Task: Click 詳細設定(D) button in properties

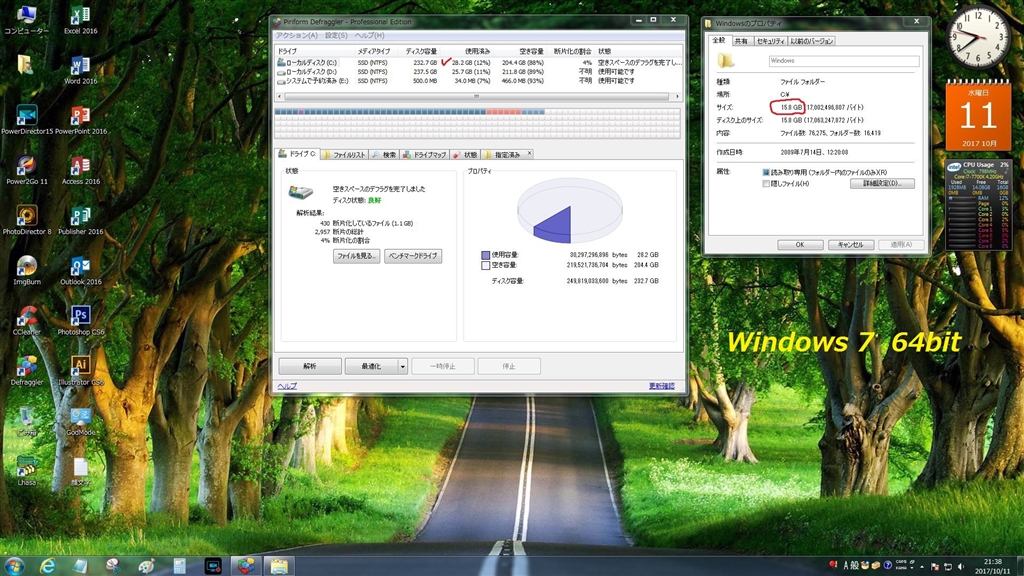Action: pyautogui.click(x=882, y=184)
